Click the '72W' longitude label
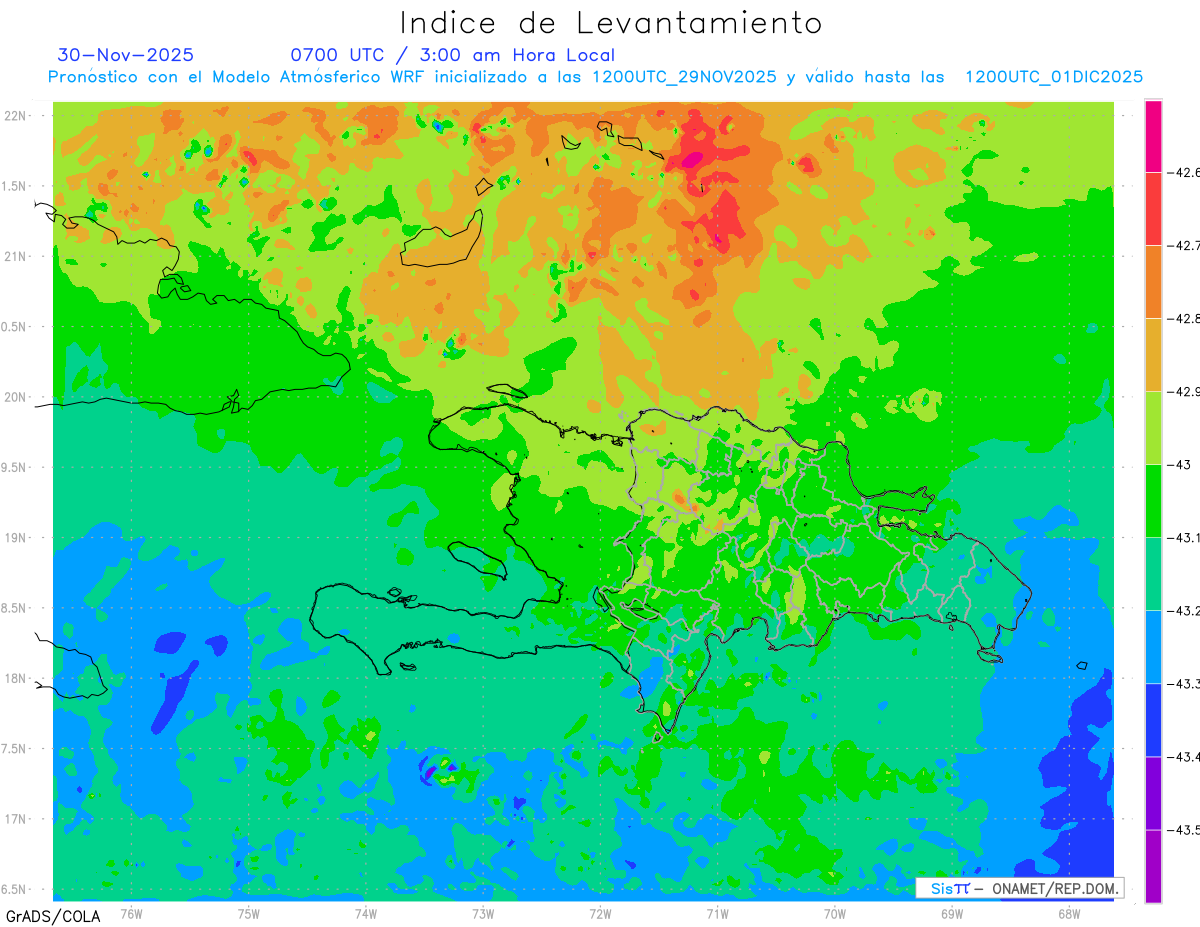This screenshot has width=1200, height=927. [x=600, y=913]
